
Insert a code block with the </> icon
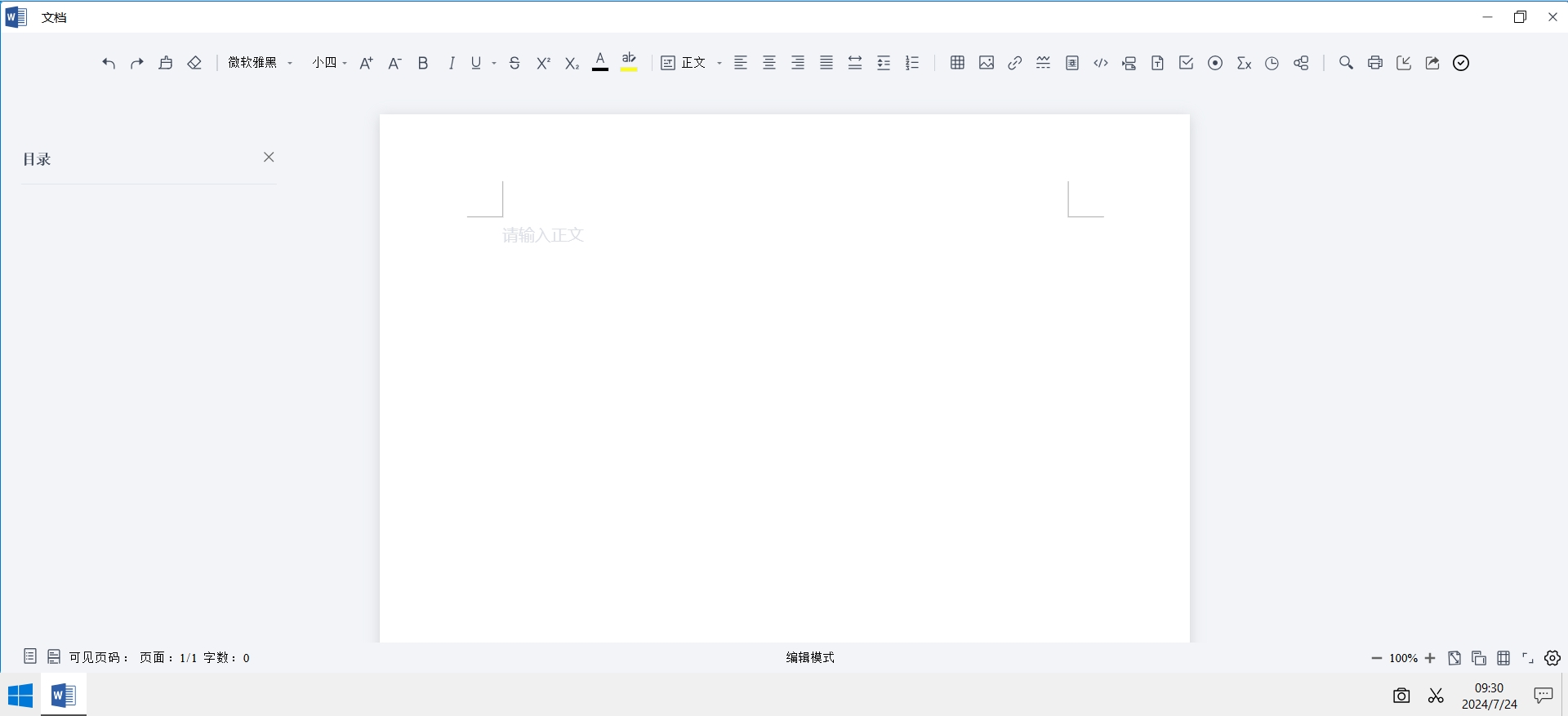(x=1101, y=63)
